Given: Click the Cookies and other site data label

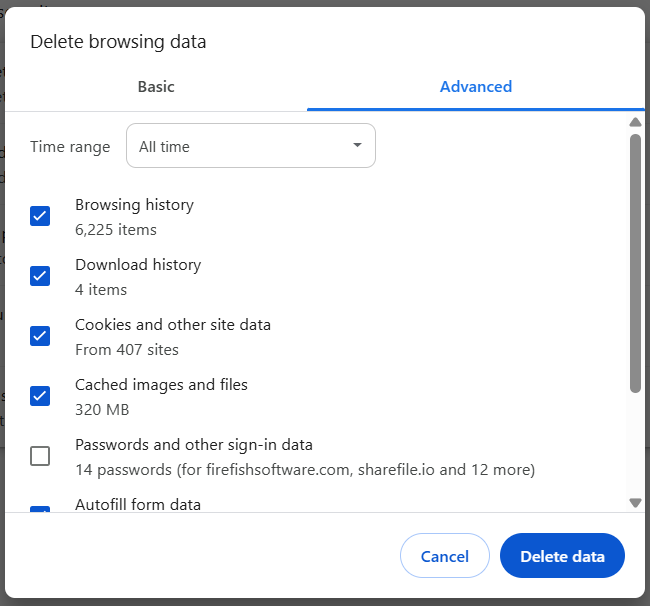Looking at the screenshot, I should pos(173,325).
